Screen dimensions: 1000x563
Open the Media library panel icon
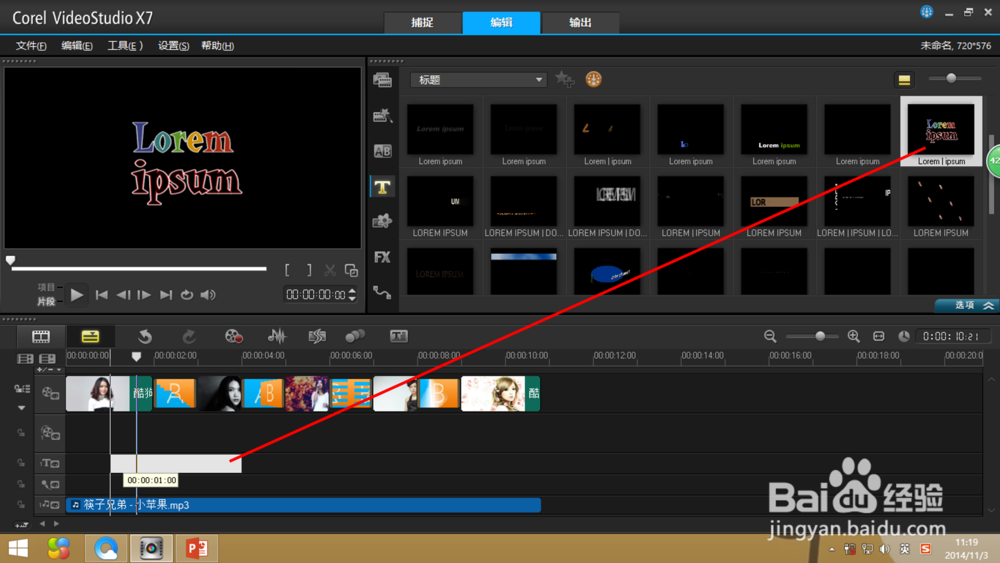pos(383,80)
